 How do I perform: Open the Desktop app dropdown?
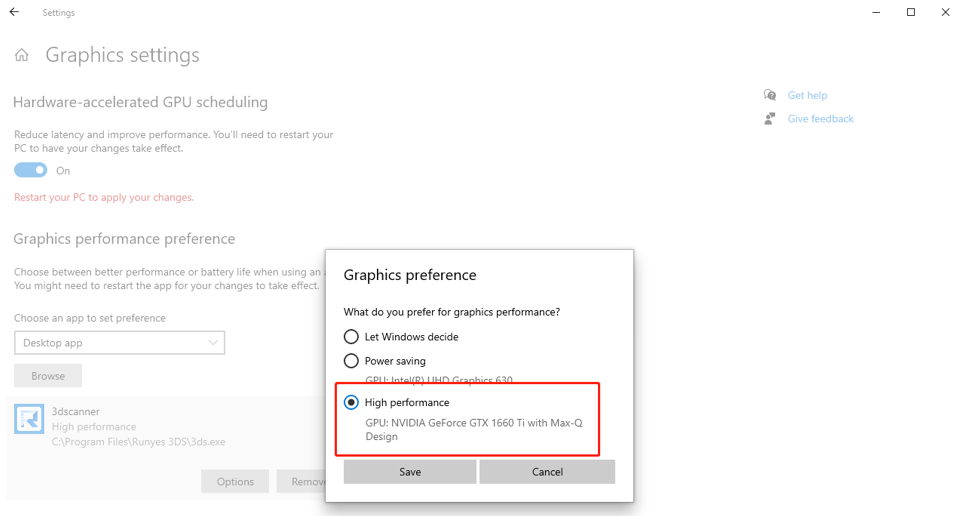click(x=120, y=343)
